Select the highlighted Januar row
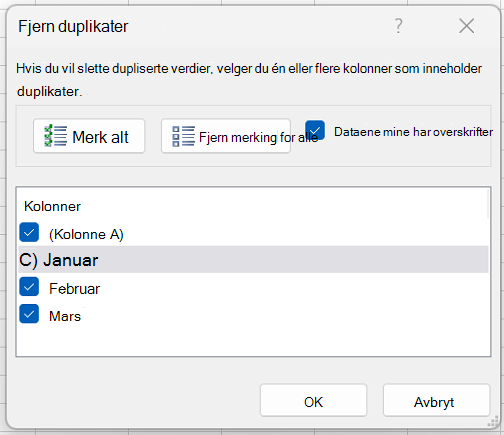504x435 pixels. (x=253, y=260)
